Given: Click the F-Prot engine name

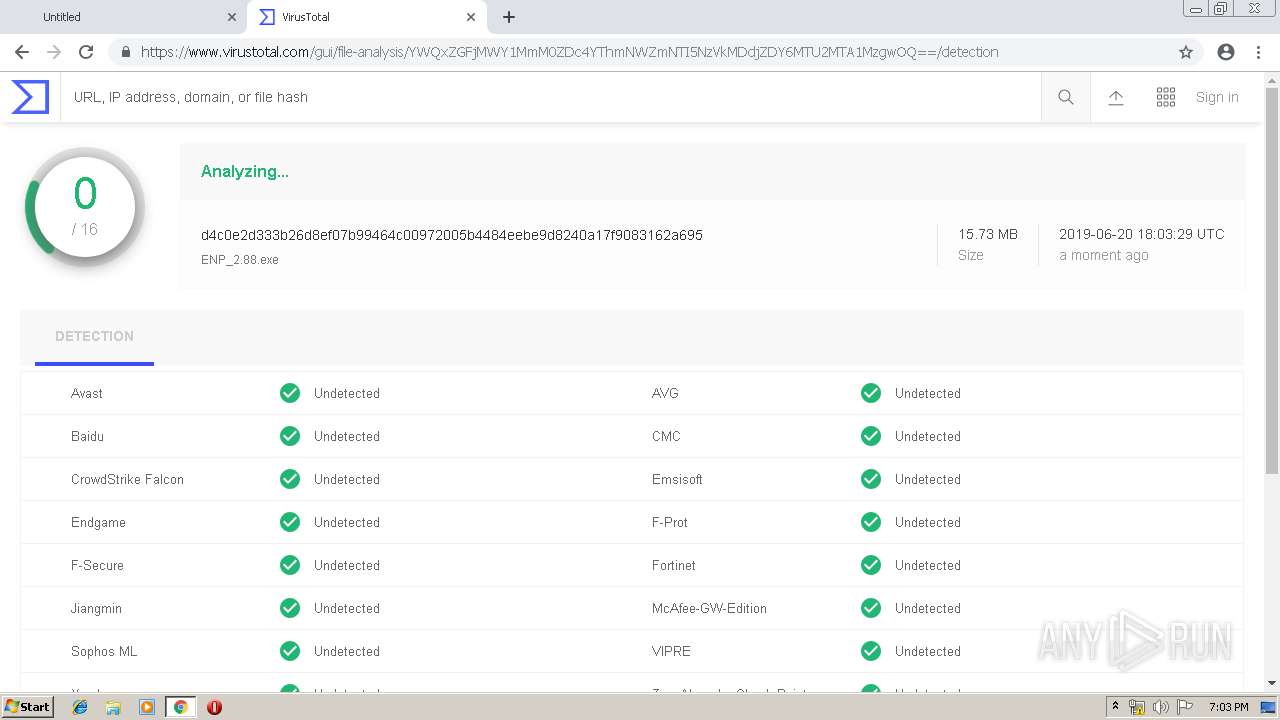Looking at the screenshot, I should (670, 522).
